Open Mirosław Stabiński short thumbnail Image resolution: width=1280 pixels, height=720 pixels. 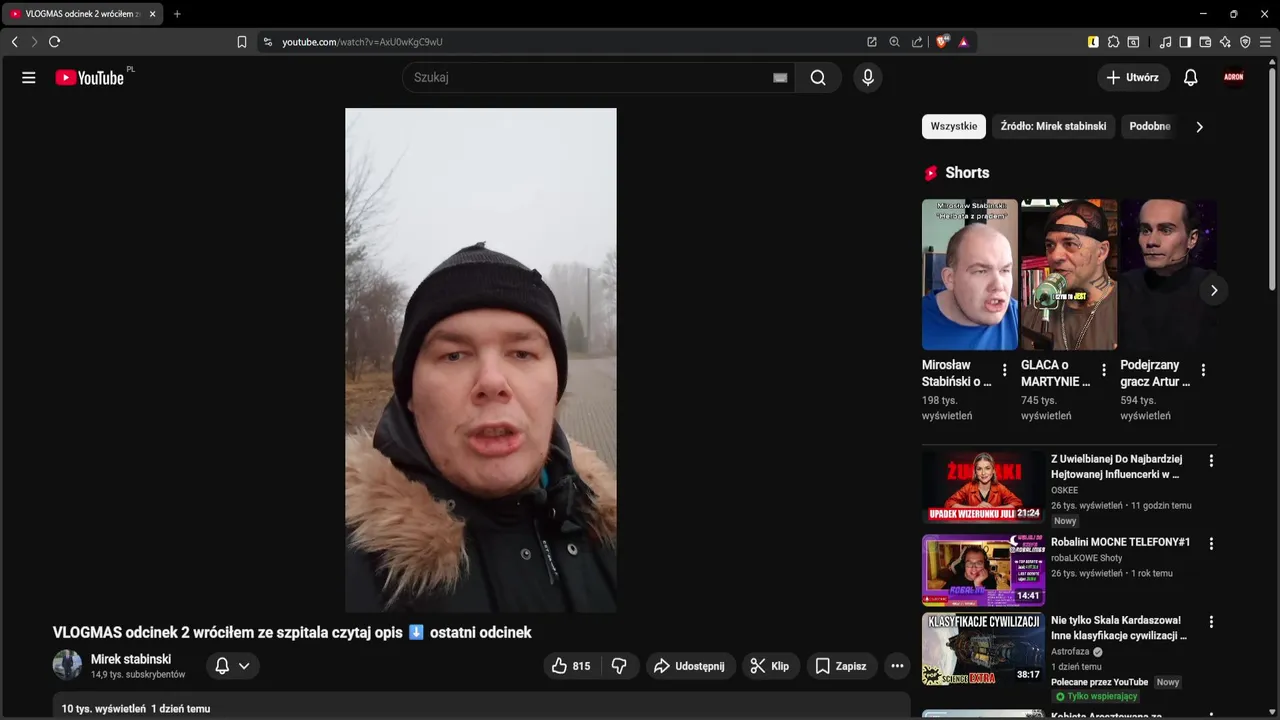pos(970,275)
